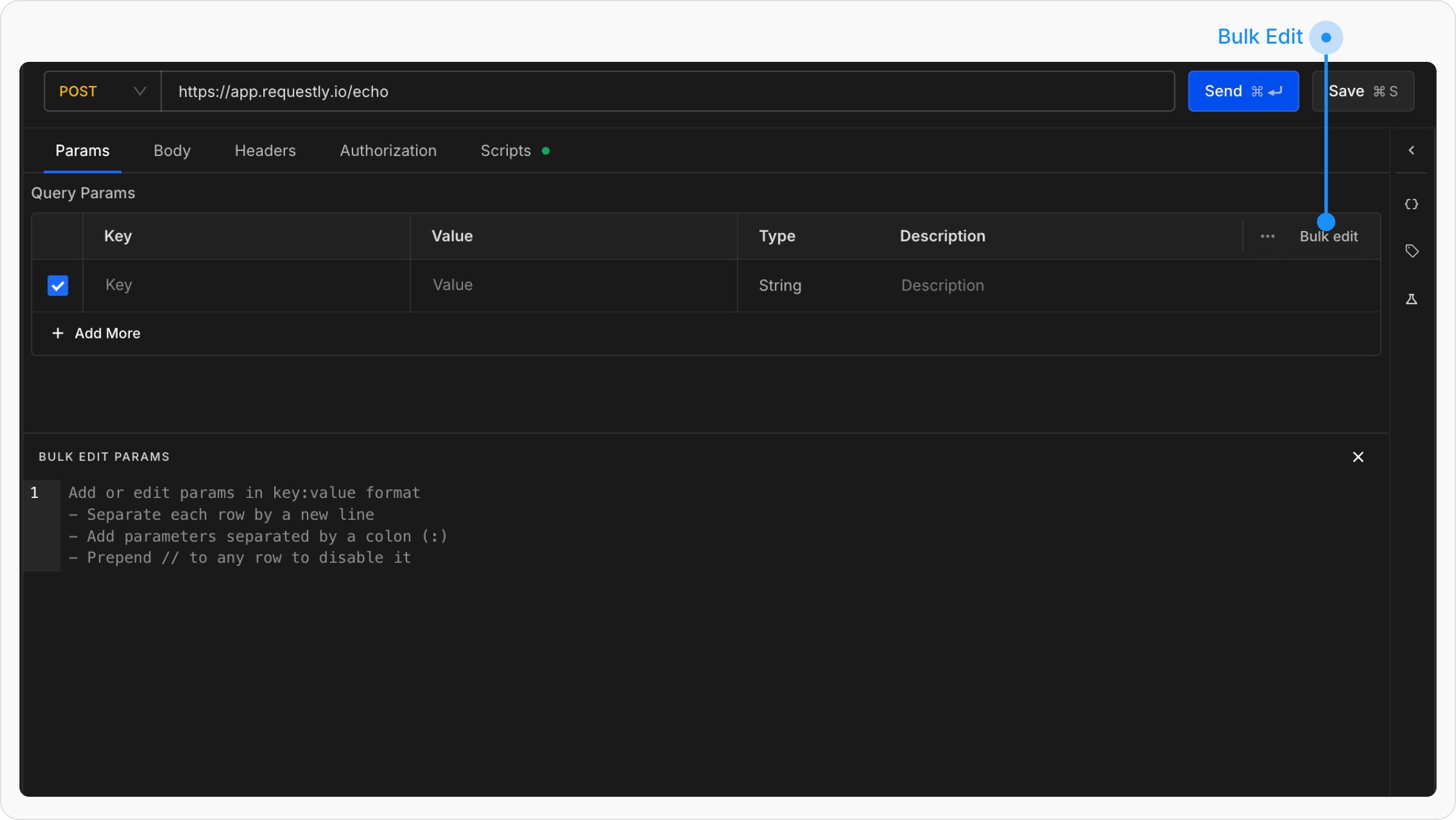
Task: Open the POST method dropdown
Action: pos(102,91)
